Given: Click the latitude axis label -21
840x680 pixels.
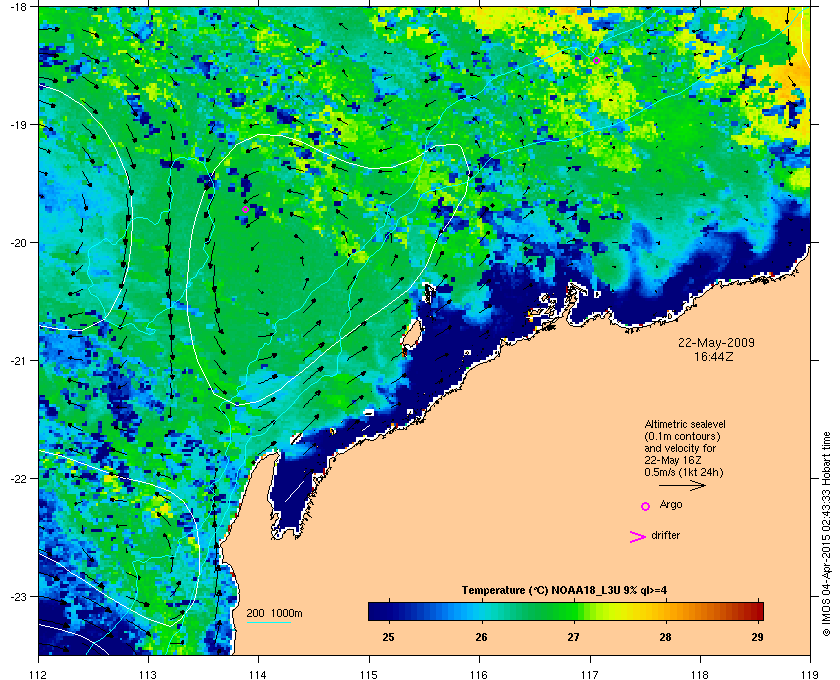Looking at the screenshot, I should (x=18, y=361).
